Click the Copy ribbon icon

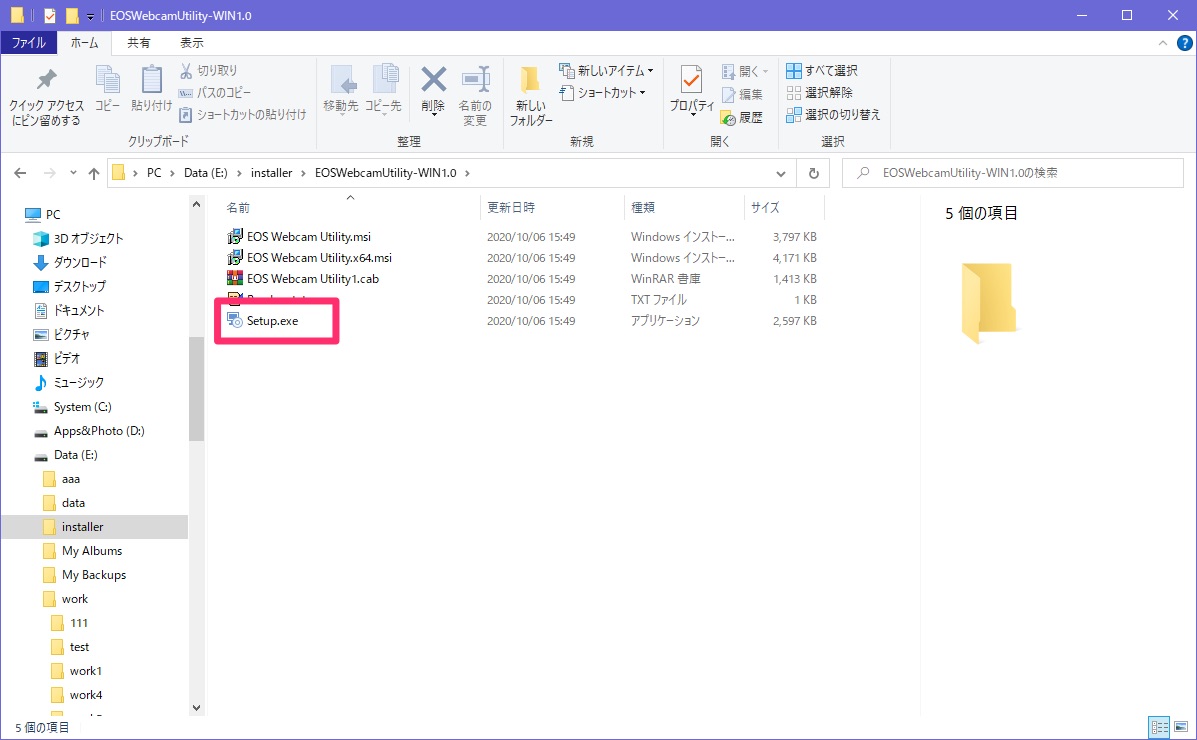click(107, 79)
